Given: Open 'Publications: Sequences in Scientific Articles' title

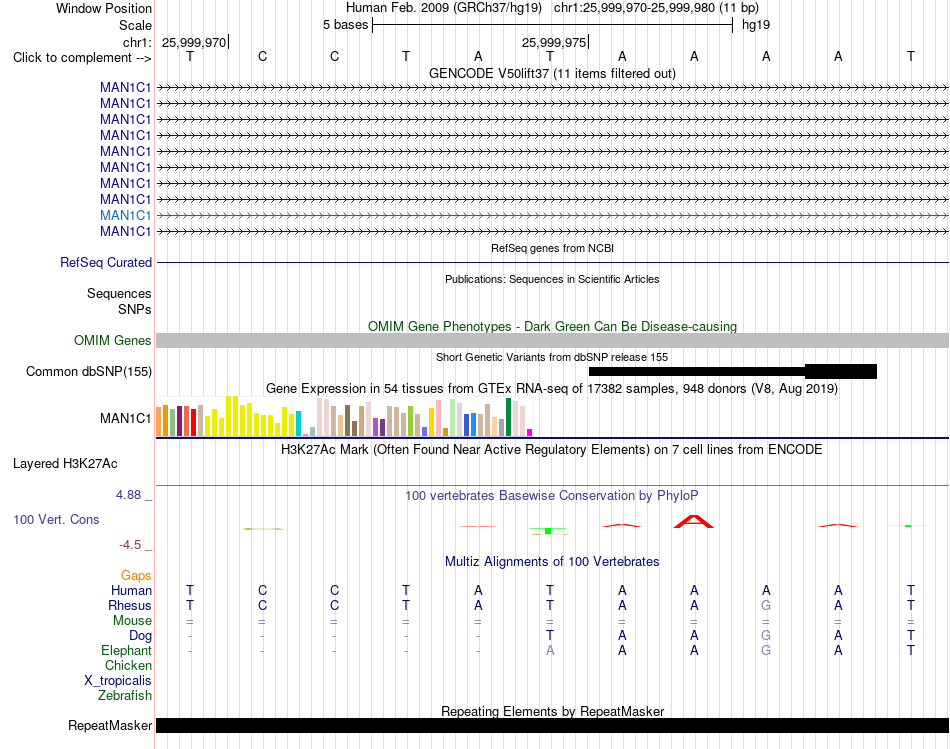Looking at the screenshot, I should pos(552,279).
